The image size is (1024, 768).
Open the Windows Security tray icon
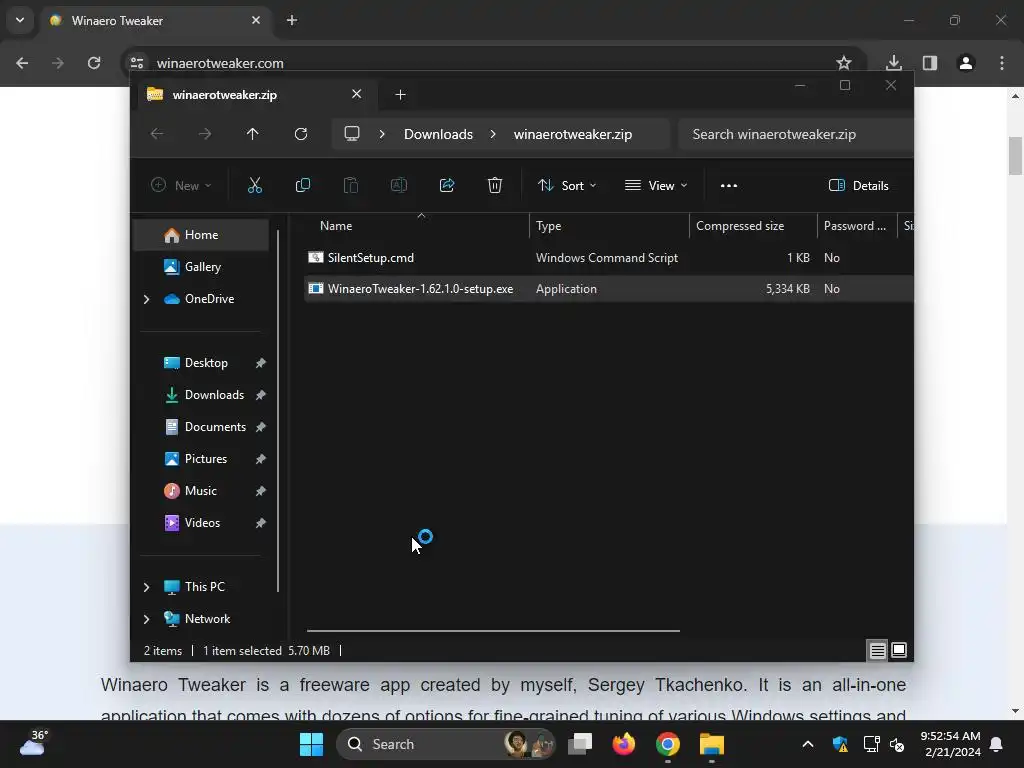(840, 744)
